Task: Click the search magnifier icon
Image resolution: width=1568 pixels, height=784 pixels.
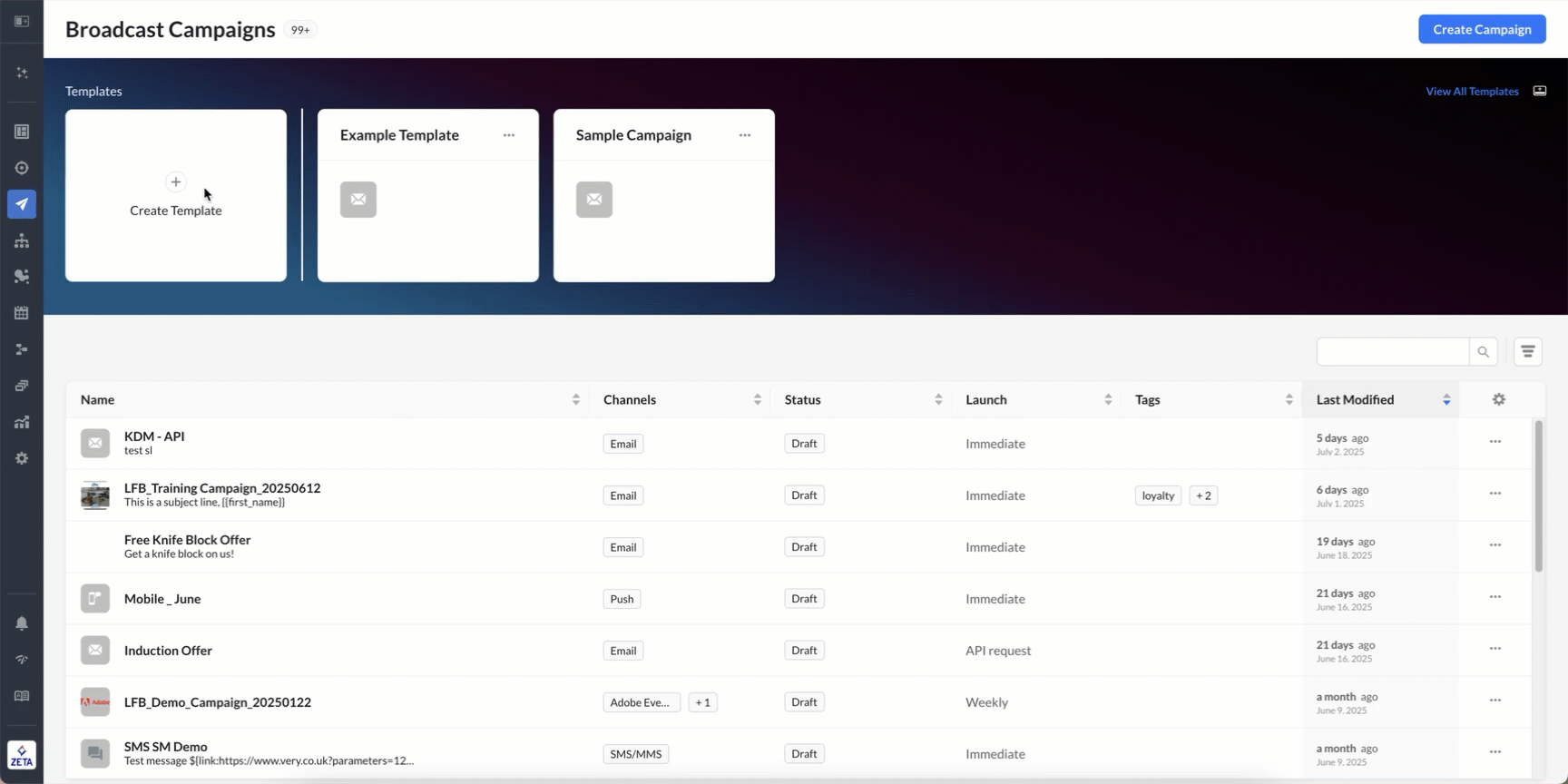Action: pos(1483,352)
